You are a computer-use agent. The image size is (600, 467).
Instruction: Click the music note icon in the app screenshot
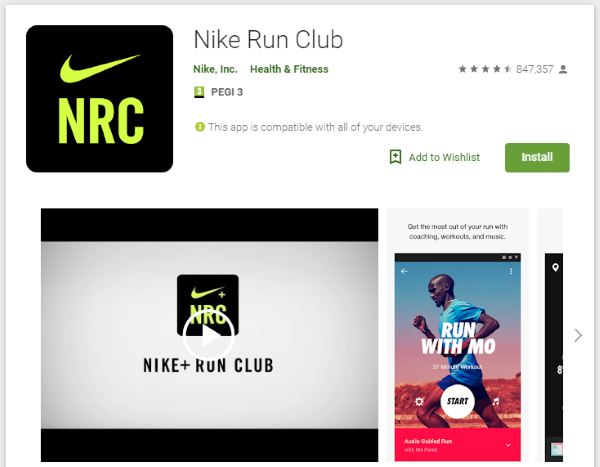(496, 402)
